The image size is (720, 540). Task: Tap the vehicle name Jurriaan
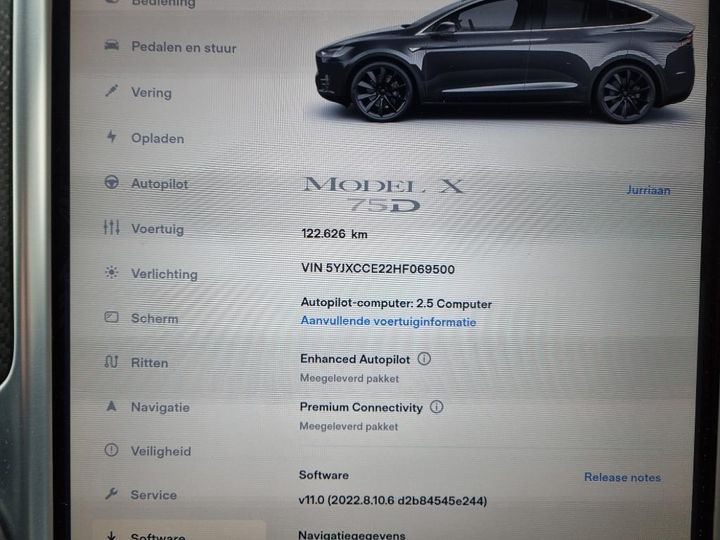pos(648,190)
